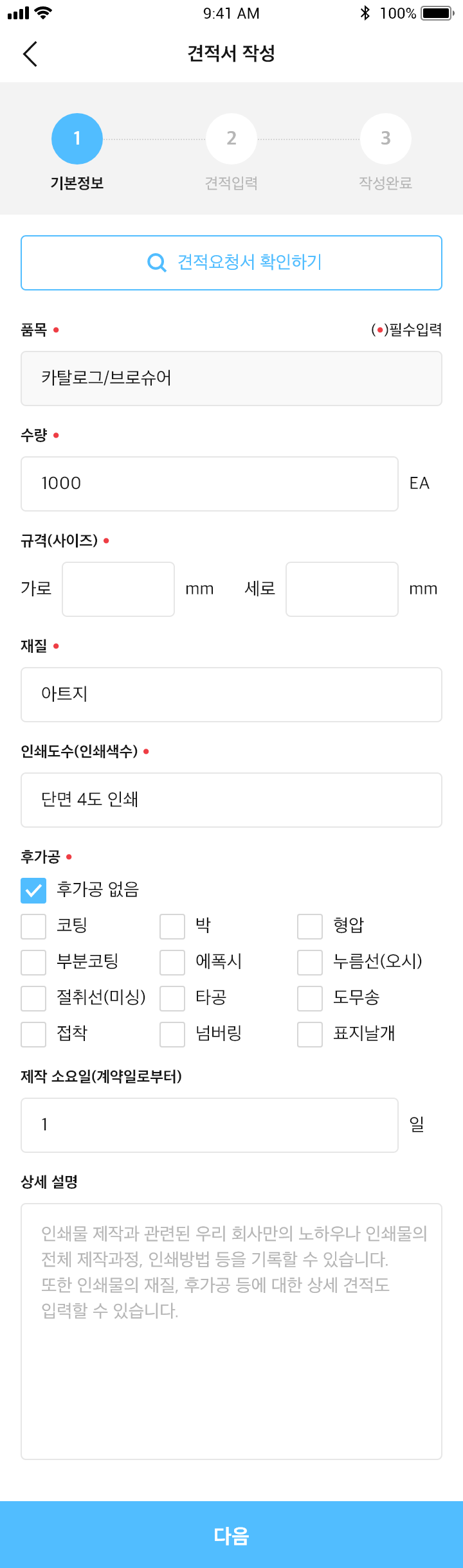The width and height of the screenshot is (463, 1568).
Task: Go to step 2 견적입력 circle
Action: click(232, 139)
